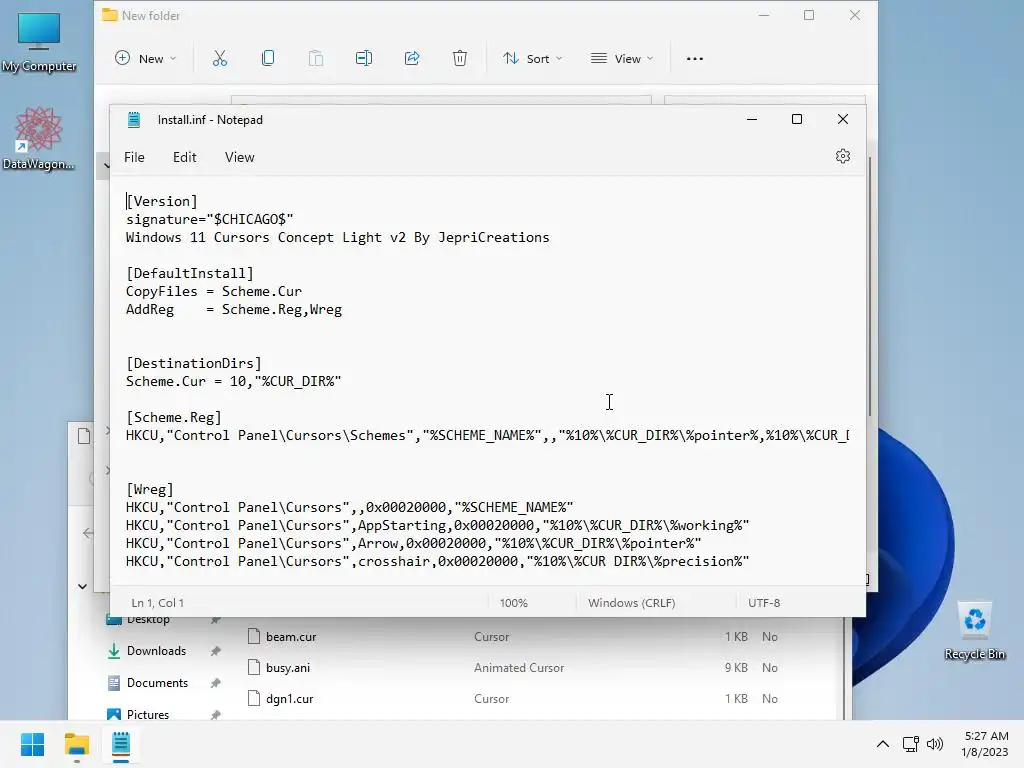
Task: Click the back arrow in background Explorer window
Action: 88,533
